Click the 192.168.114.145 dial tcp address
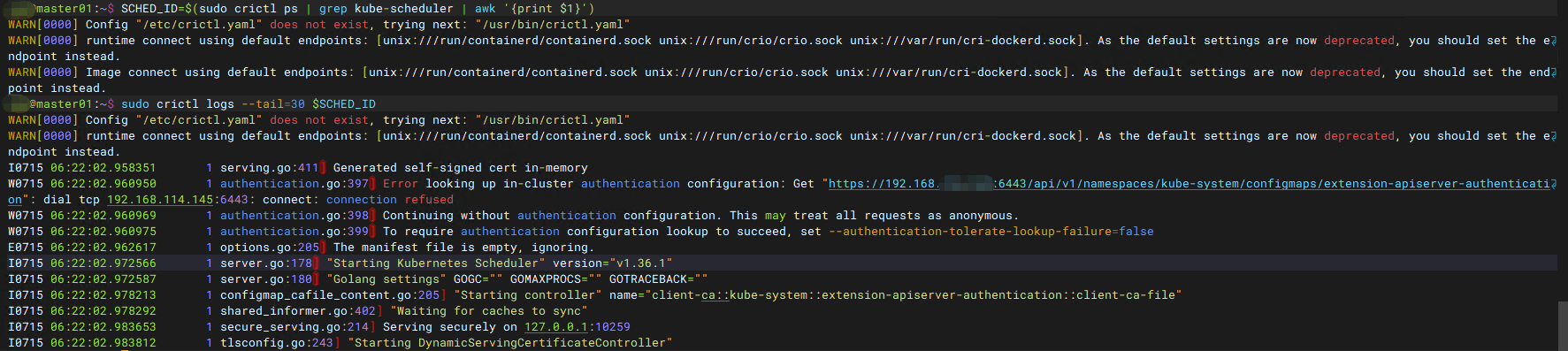 click(x=160, y=200)
